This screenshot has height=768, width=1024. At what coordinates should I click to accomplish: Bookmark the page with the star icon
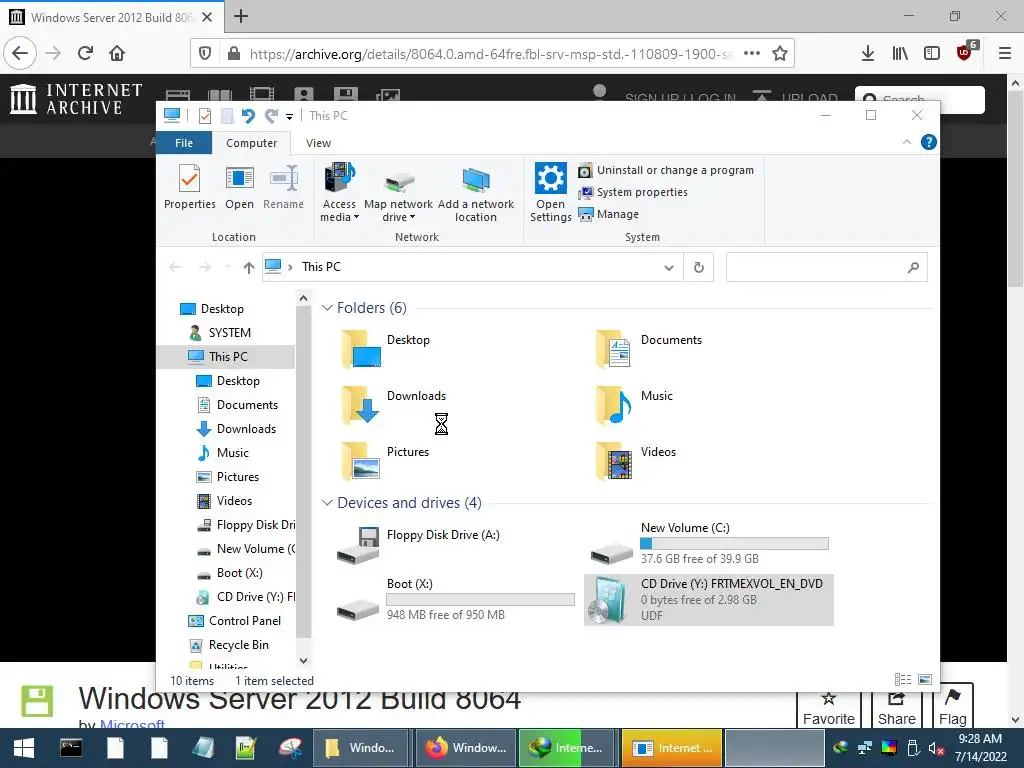point(780,54)
